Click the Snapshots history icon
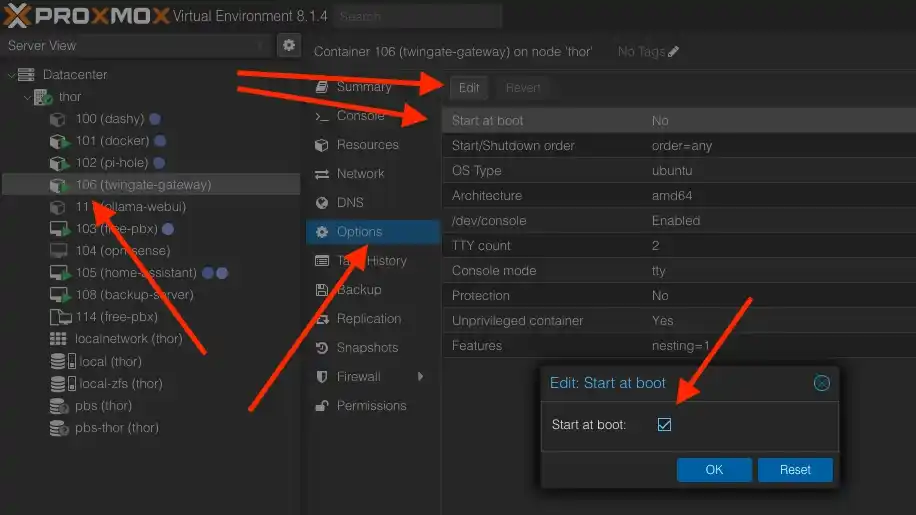Screen dimensions: 916x515 (x=321, y=348)
